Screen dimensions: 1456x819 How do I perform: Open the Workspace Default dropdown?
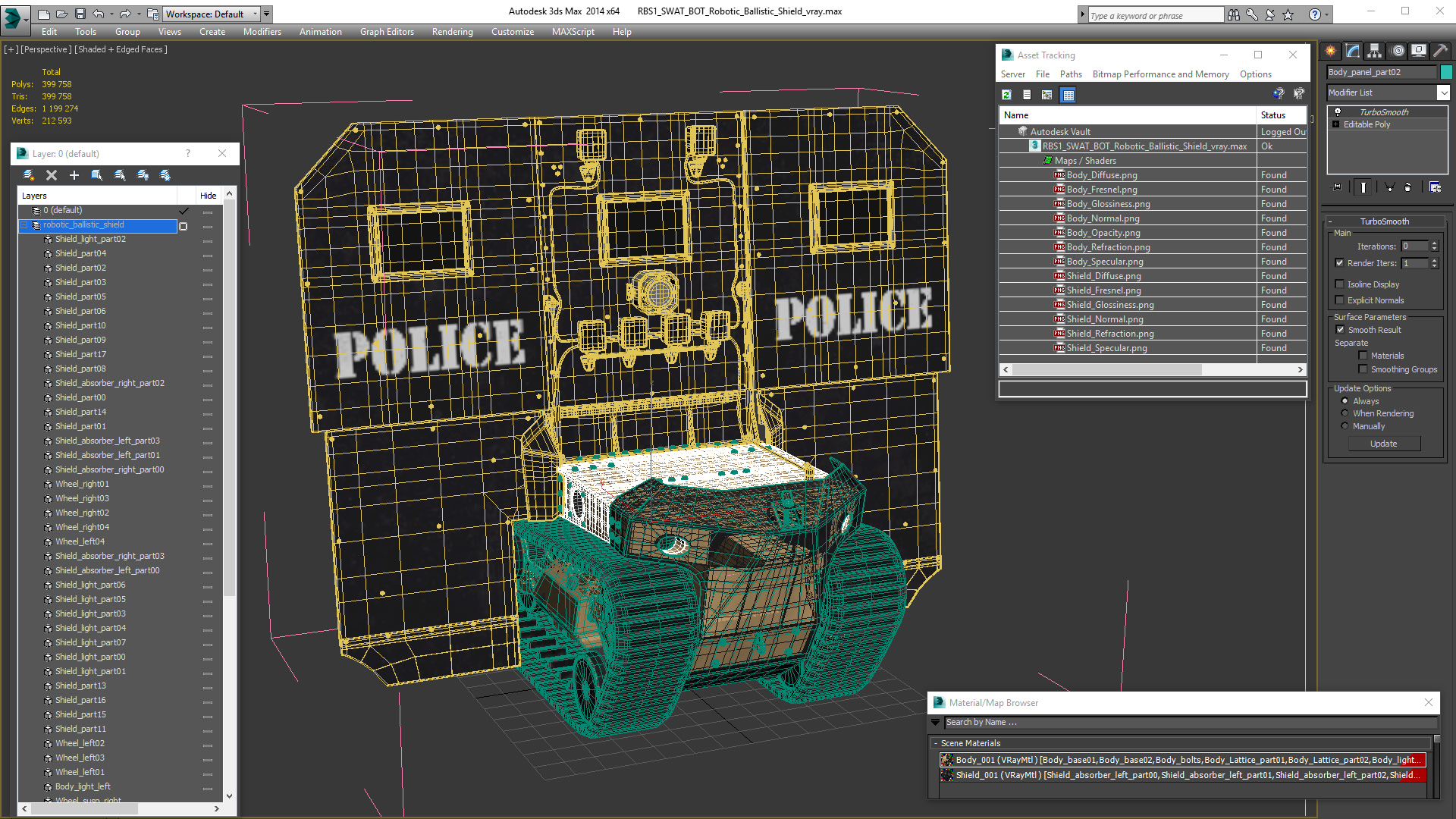click(x=213, y=14)
